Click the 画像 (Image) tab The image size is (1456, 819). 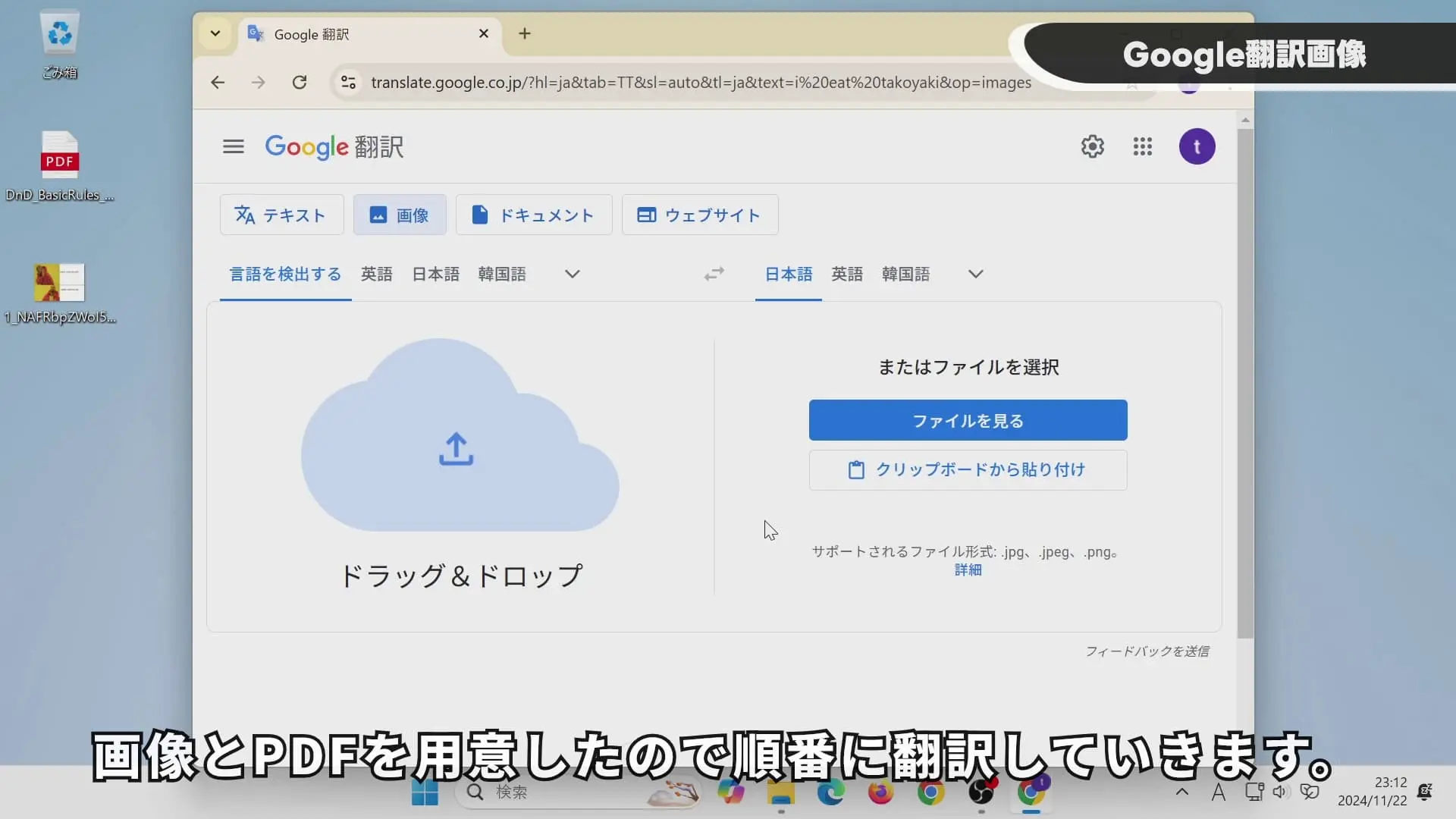coord(398,214)
